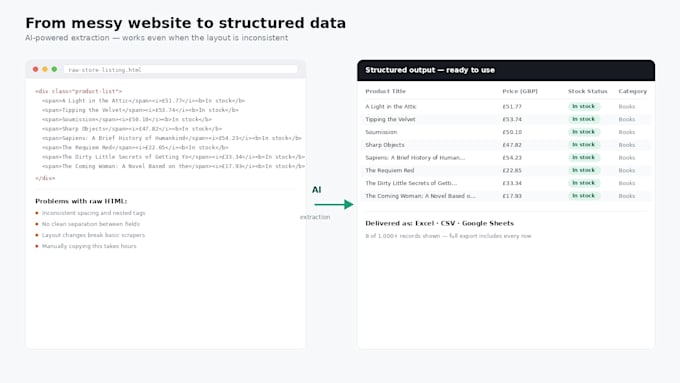Click the £47.82 price cell

[512, 145]
